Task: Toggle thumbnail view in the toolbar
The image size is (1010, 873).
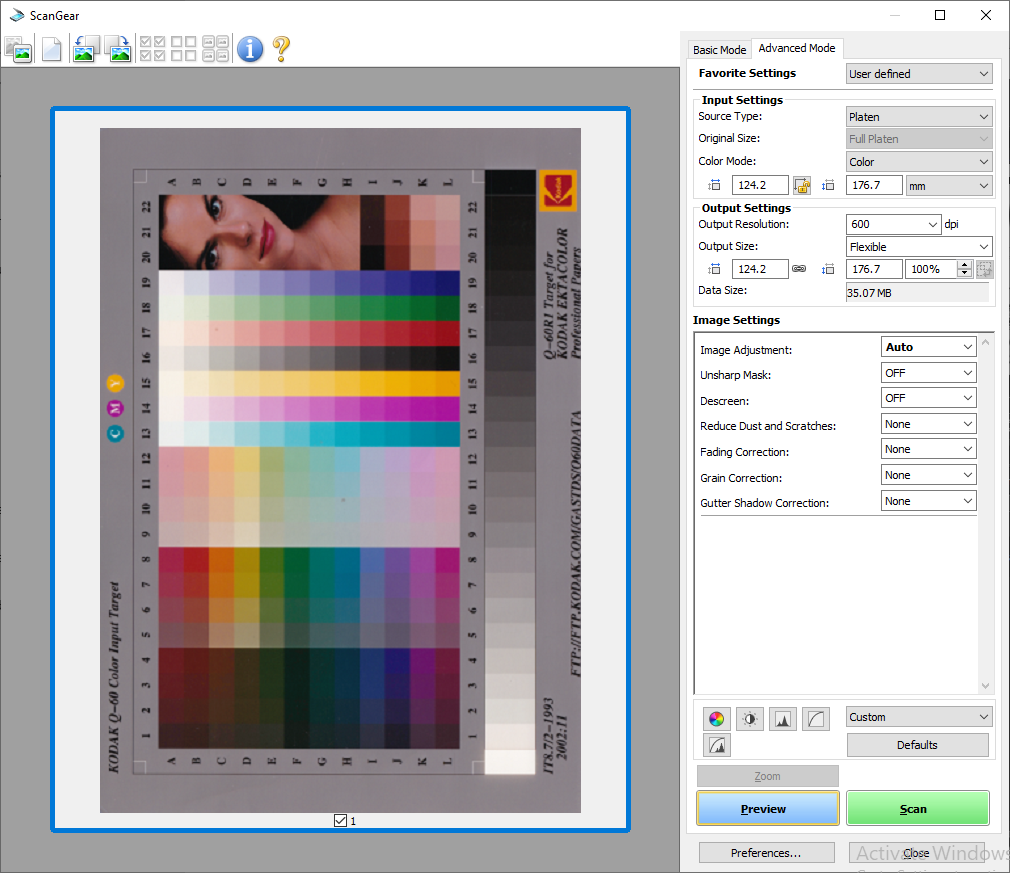Action: click(19, 49)
